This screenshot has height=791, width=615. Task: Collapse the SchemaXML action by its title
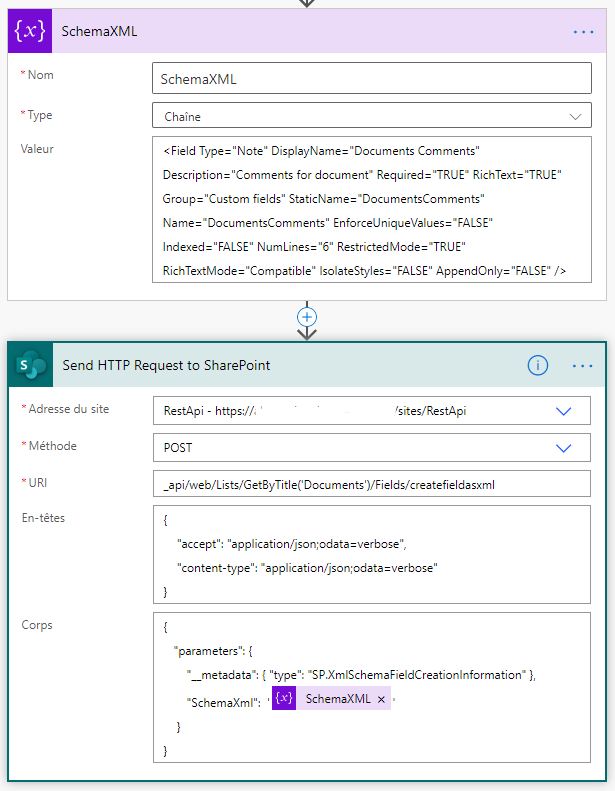click(x=99, y=31)
